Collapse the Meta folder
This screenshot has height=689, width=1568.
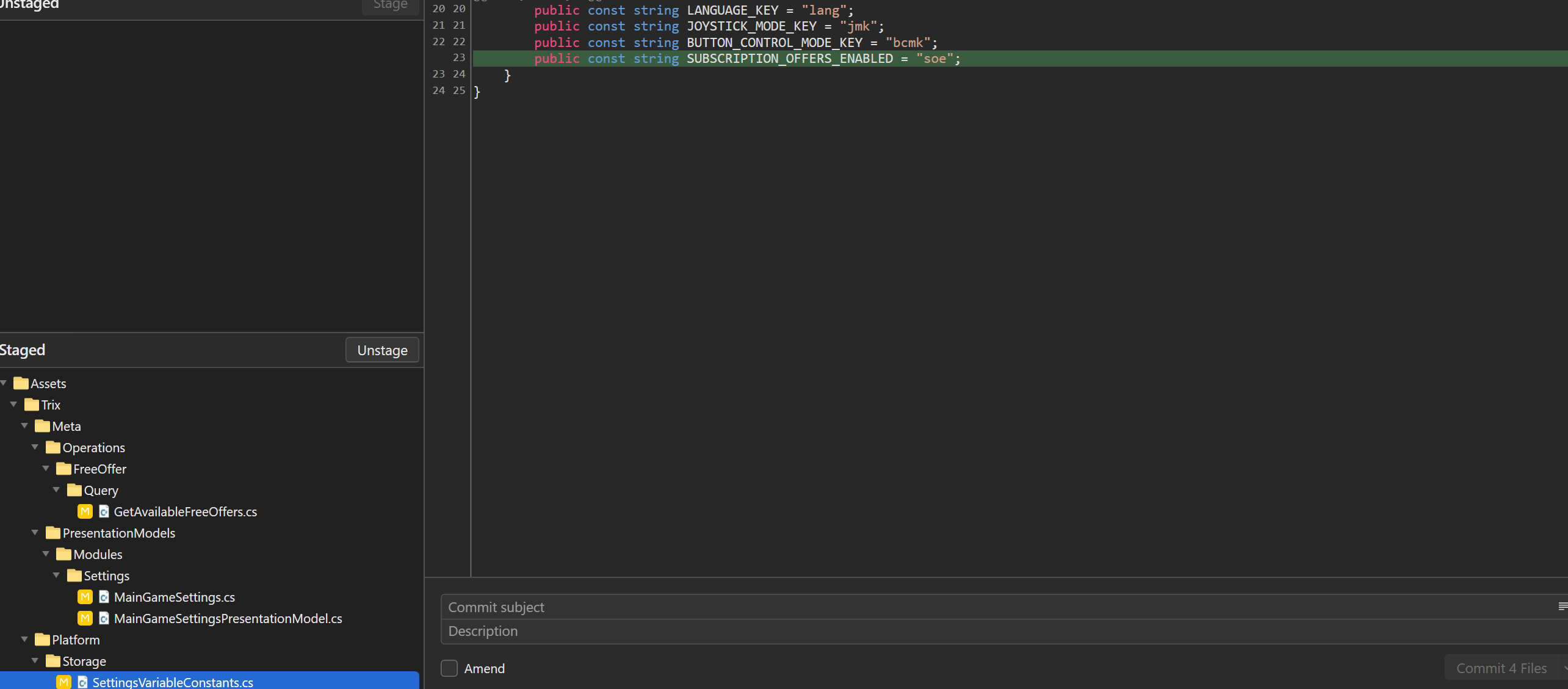(24, 425)
